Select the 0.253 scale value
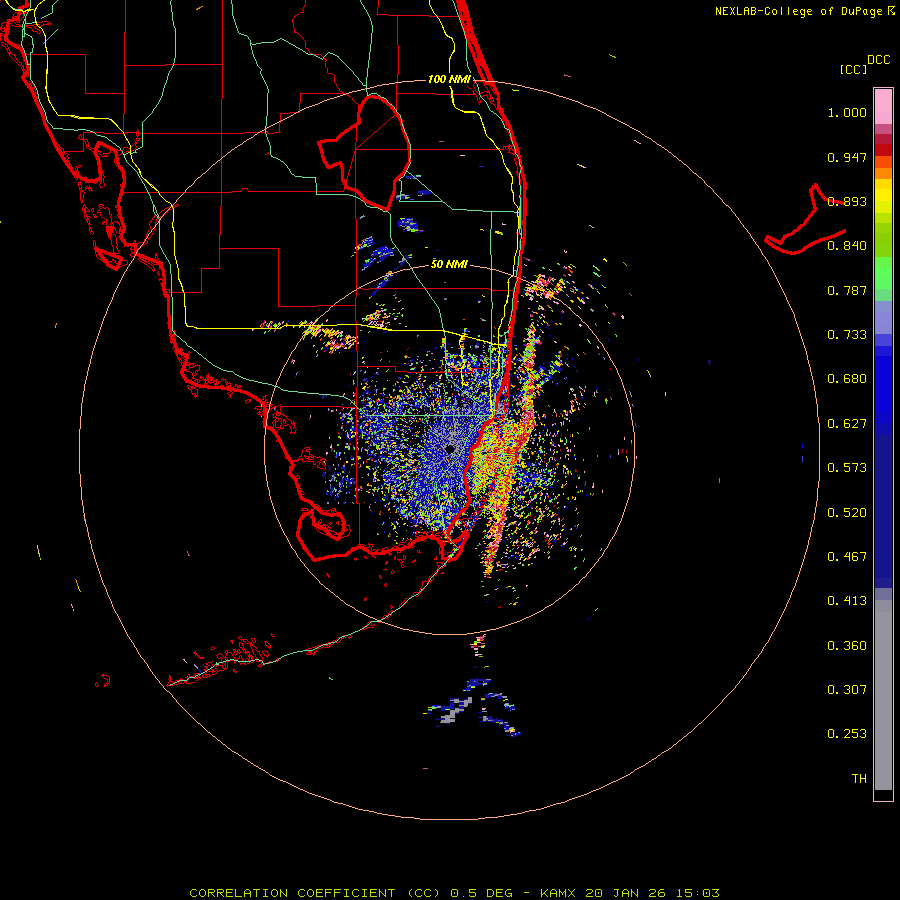The width and height of the screenshot is (900, 900). (x=847, y=734)
